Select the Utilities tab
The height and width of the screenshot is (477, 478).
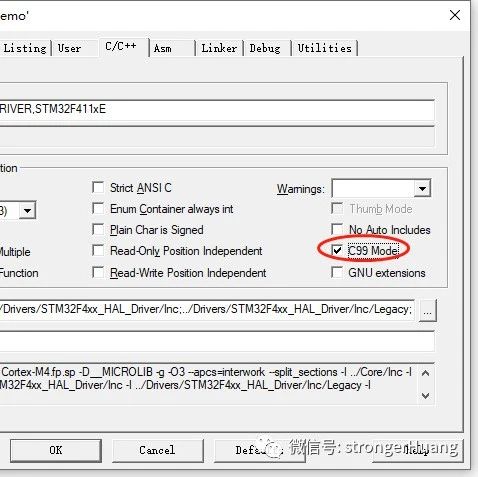325,48
